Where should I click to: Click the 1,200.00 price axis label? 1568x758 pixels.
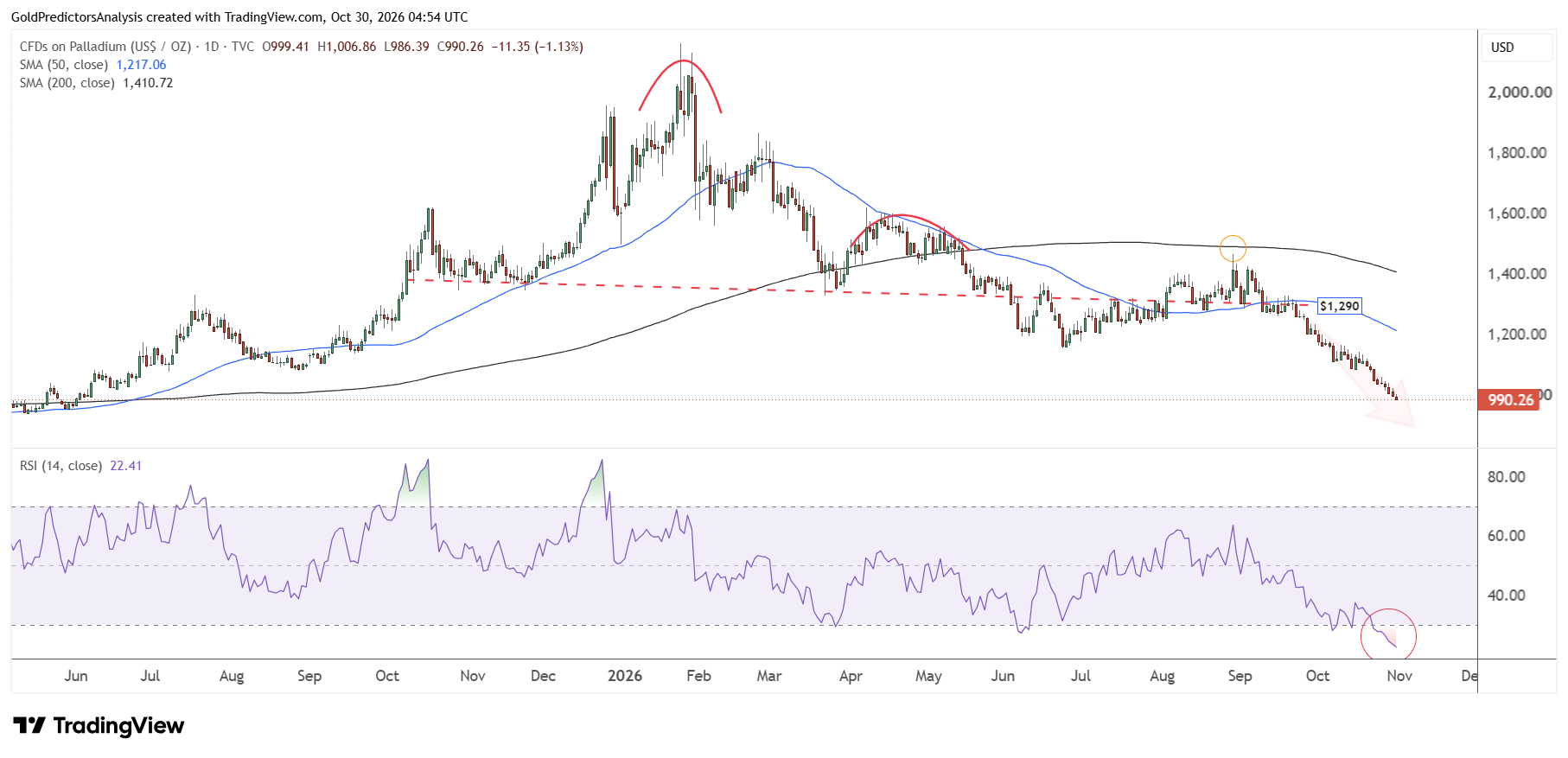(1517, 334)
